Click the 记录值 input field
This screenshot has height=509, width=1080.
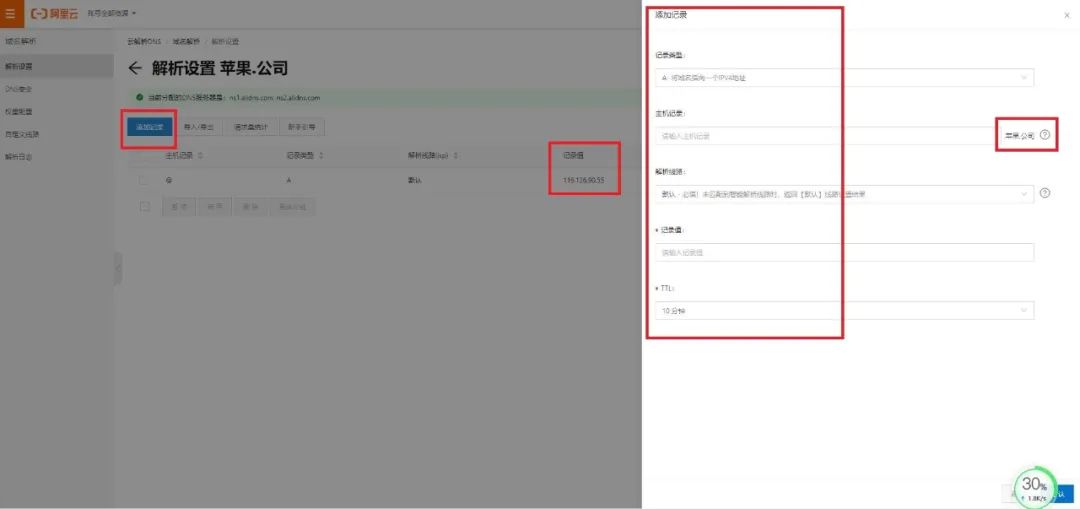click(842, 253)
